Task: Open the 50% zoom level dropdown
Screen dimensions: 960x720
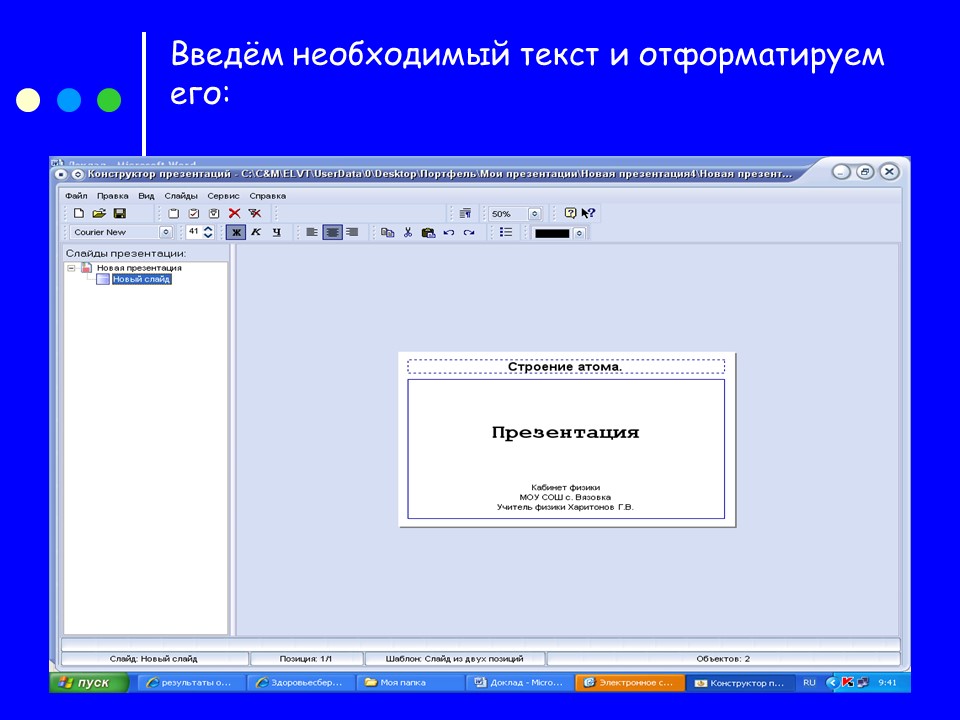Action: click(534, 212)
